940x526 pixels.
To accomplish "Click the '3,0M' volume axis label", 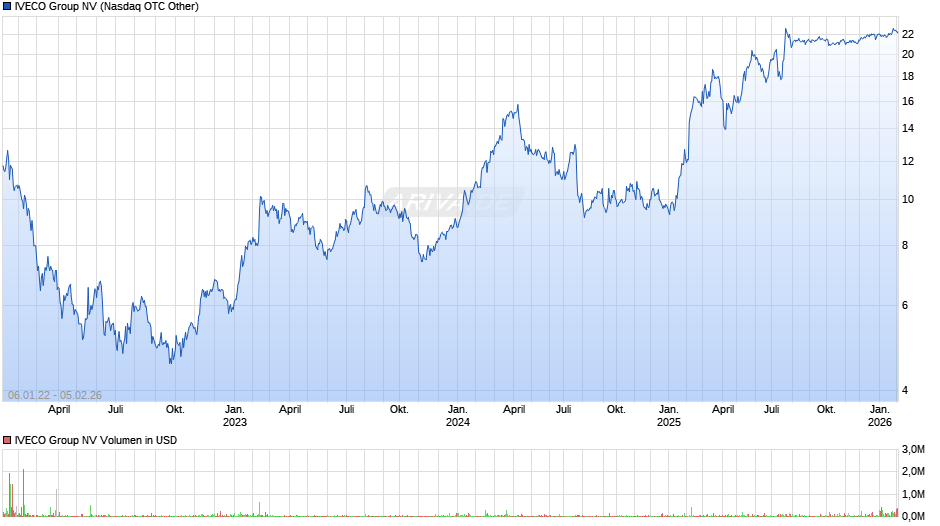I will pos(913,449).
